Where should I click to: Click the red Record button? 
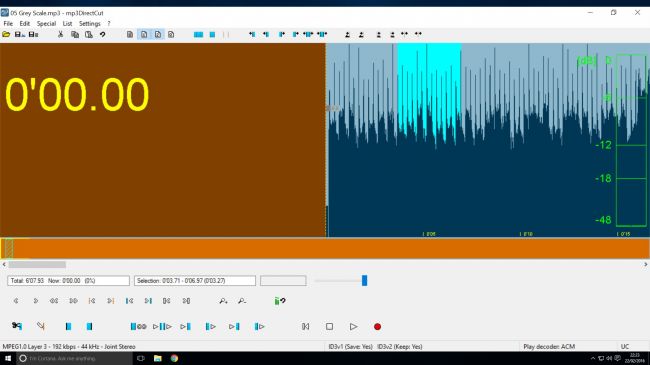click(377, 326)
